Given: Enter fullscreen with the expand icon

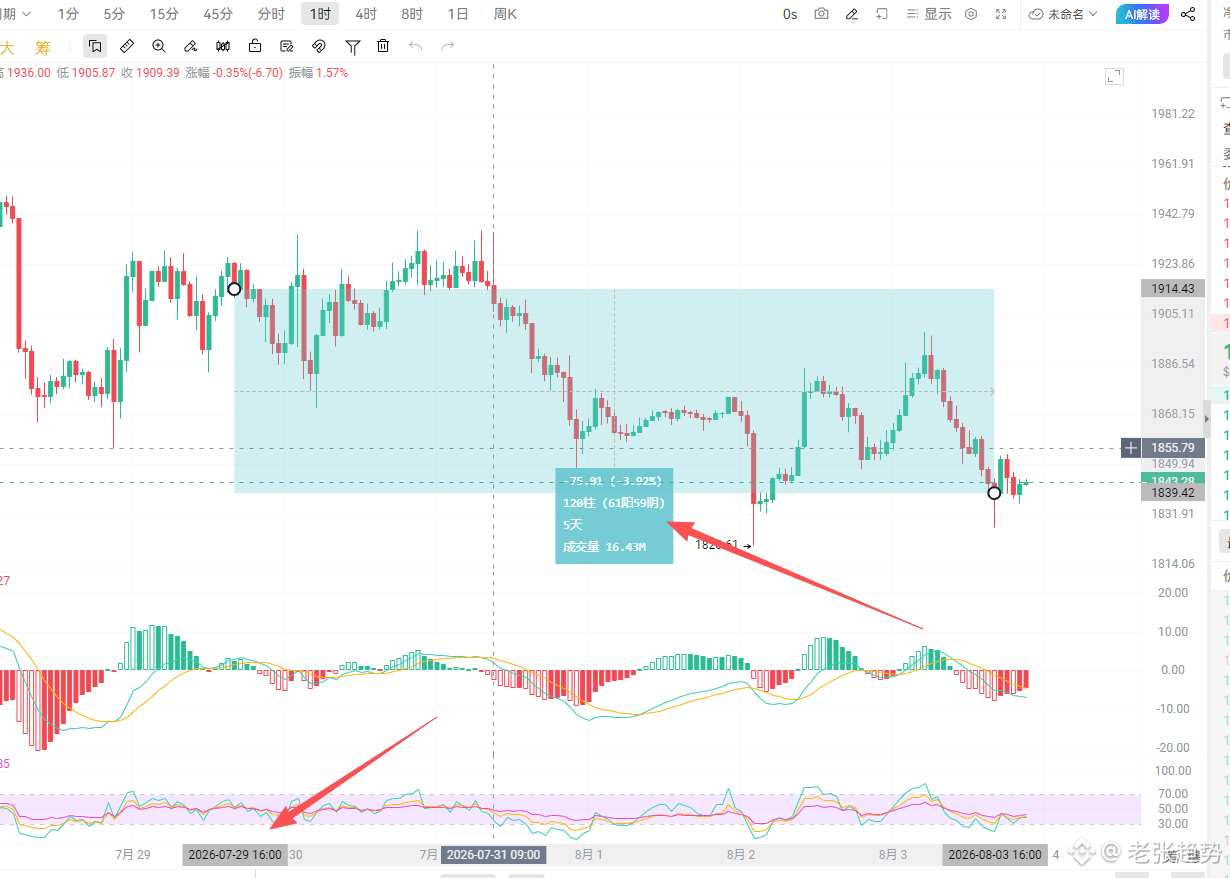Looking at the screenshot, I should [1002, 14].
